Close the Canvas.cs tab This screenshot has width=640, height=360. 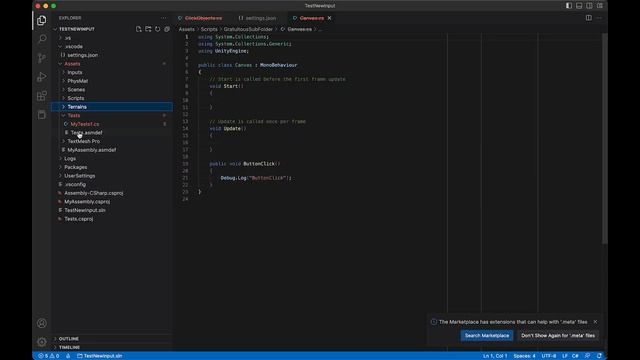pos(329,18)
